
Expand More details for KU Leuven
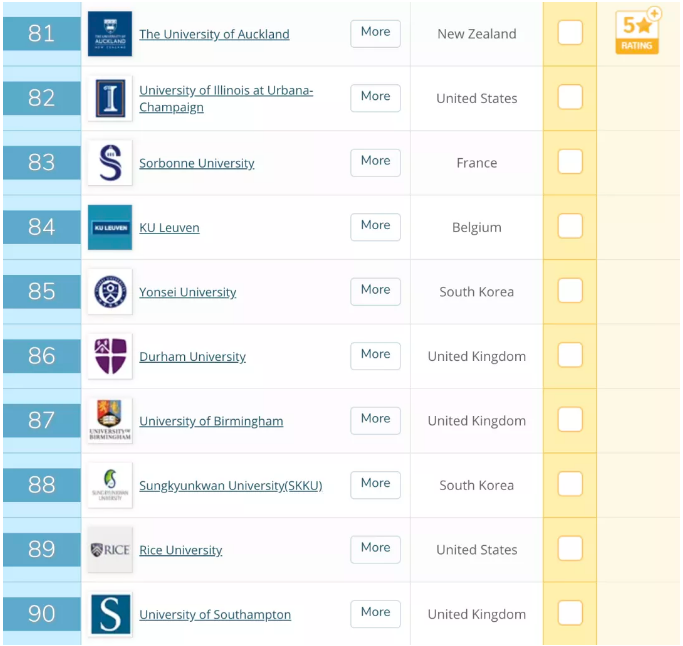click(x=375, y=226)
